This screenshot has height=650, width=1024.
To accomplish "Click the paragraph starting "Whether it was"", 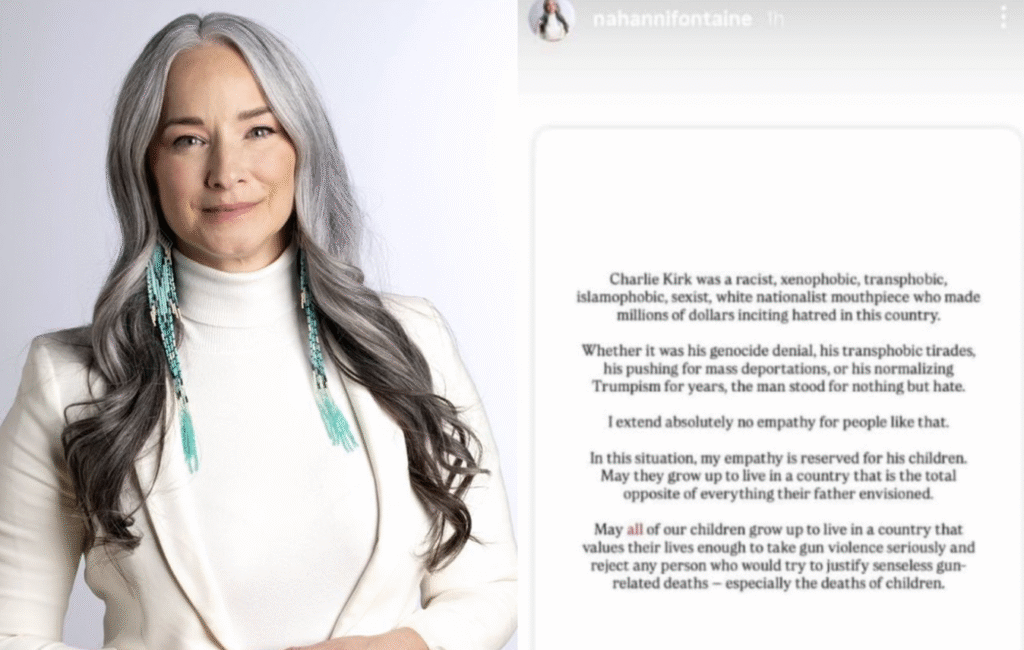I will (778, 368).
